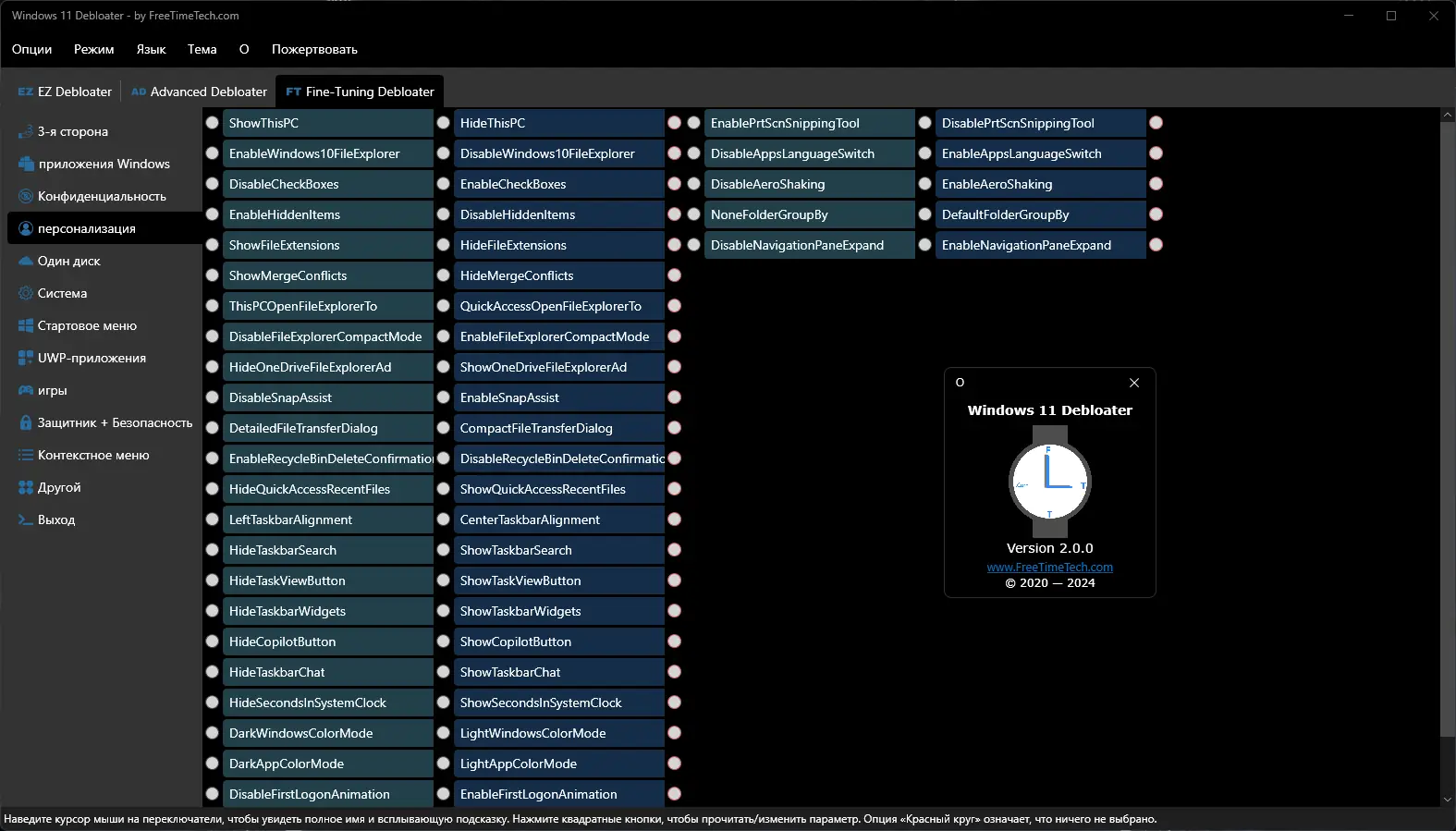Click the Пожертвовать donate menu

coord(314,49)
